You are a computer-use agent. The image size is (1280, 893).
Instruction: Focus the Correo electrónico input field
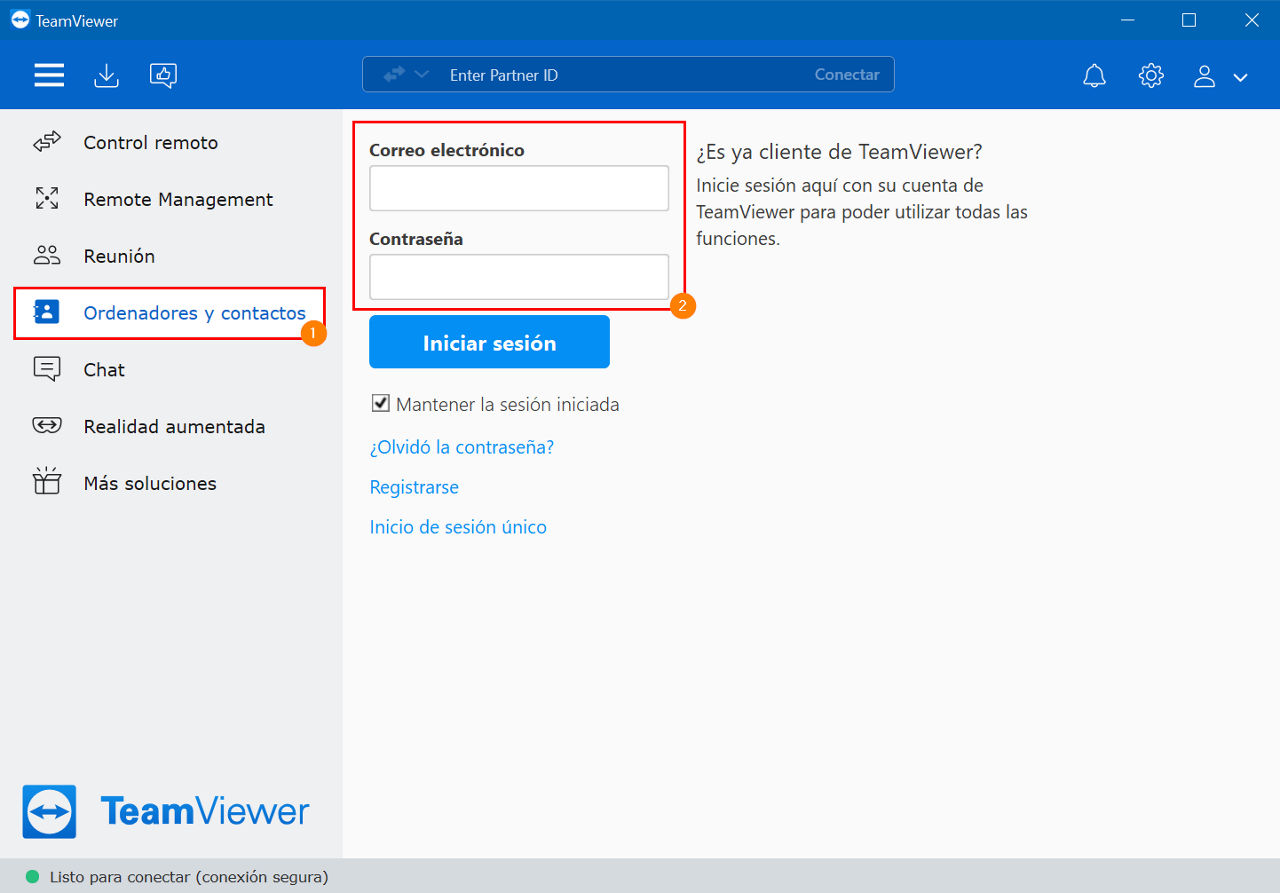pos(519,188)
